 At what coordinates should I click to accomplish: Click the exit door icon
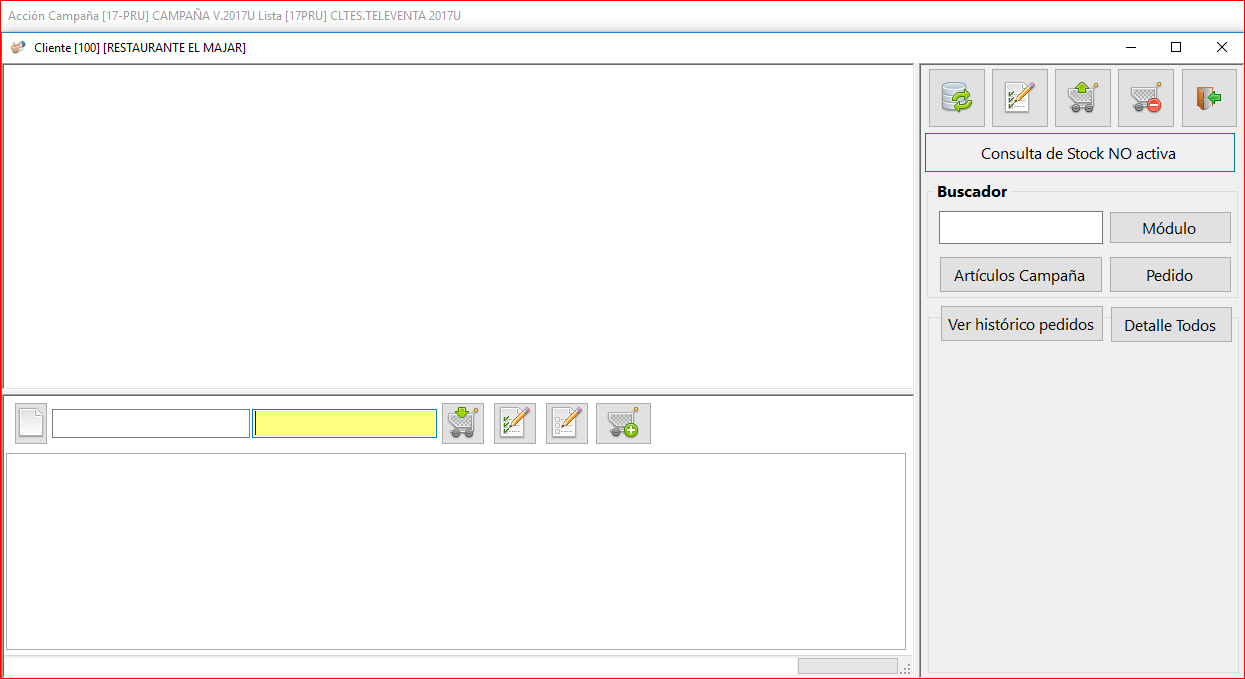(x=1209, y=98)
